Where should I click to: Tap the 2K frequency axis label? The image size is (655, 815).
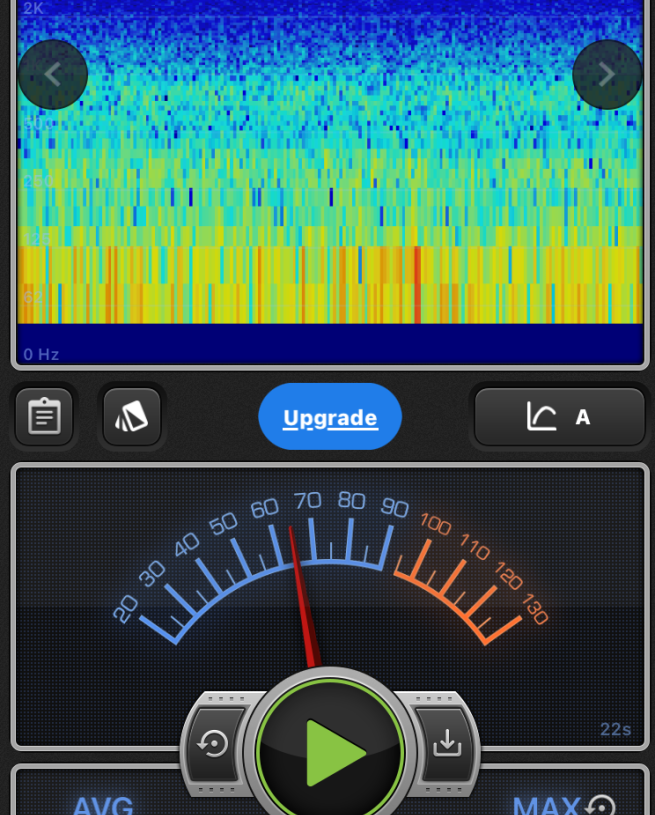33,9
